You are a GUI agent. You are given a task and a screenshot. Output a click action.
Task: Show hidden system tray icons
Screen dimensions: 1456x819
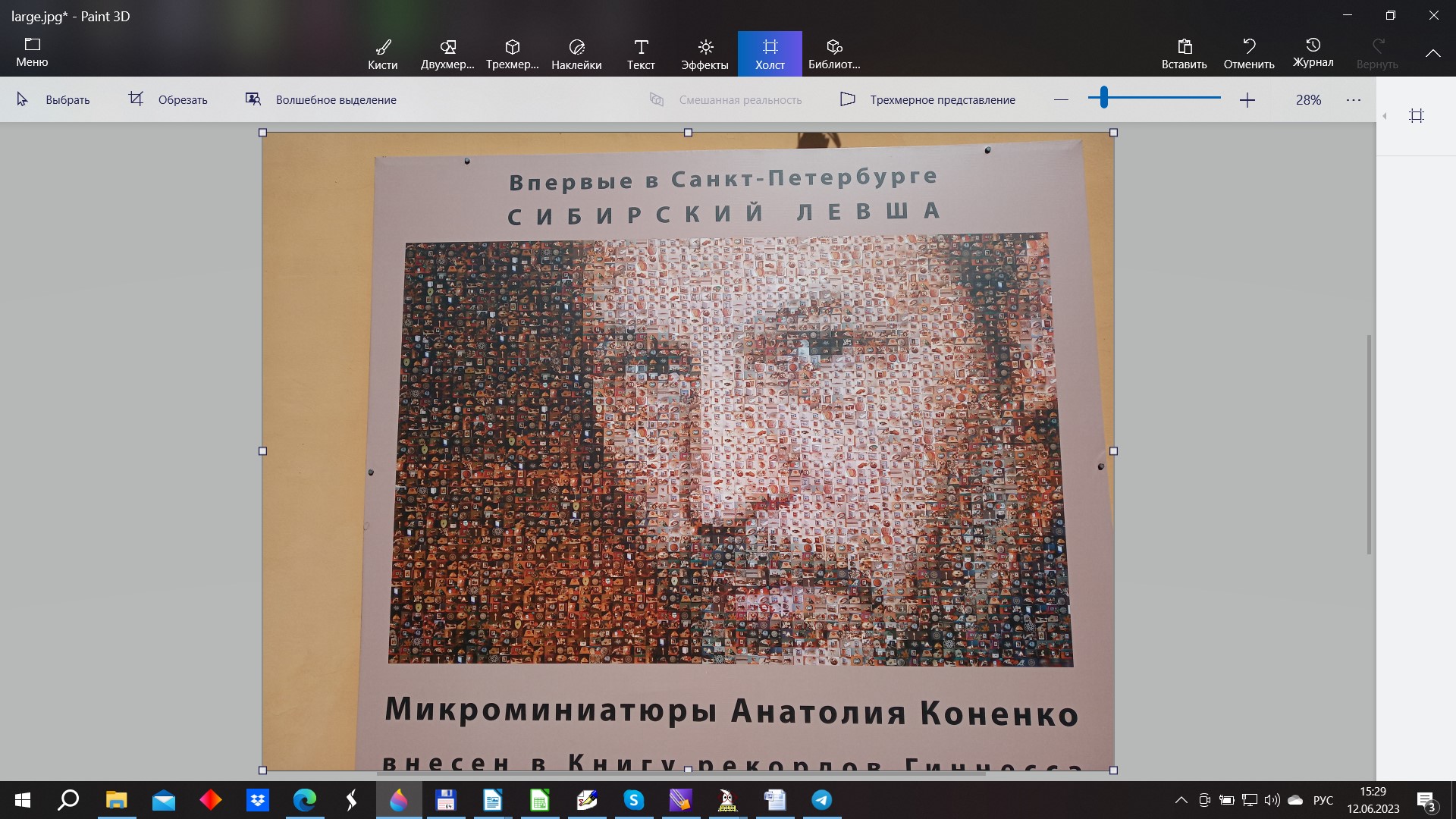[x=1181, y=800]
